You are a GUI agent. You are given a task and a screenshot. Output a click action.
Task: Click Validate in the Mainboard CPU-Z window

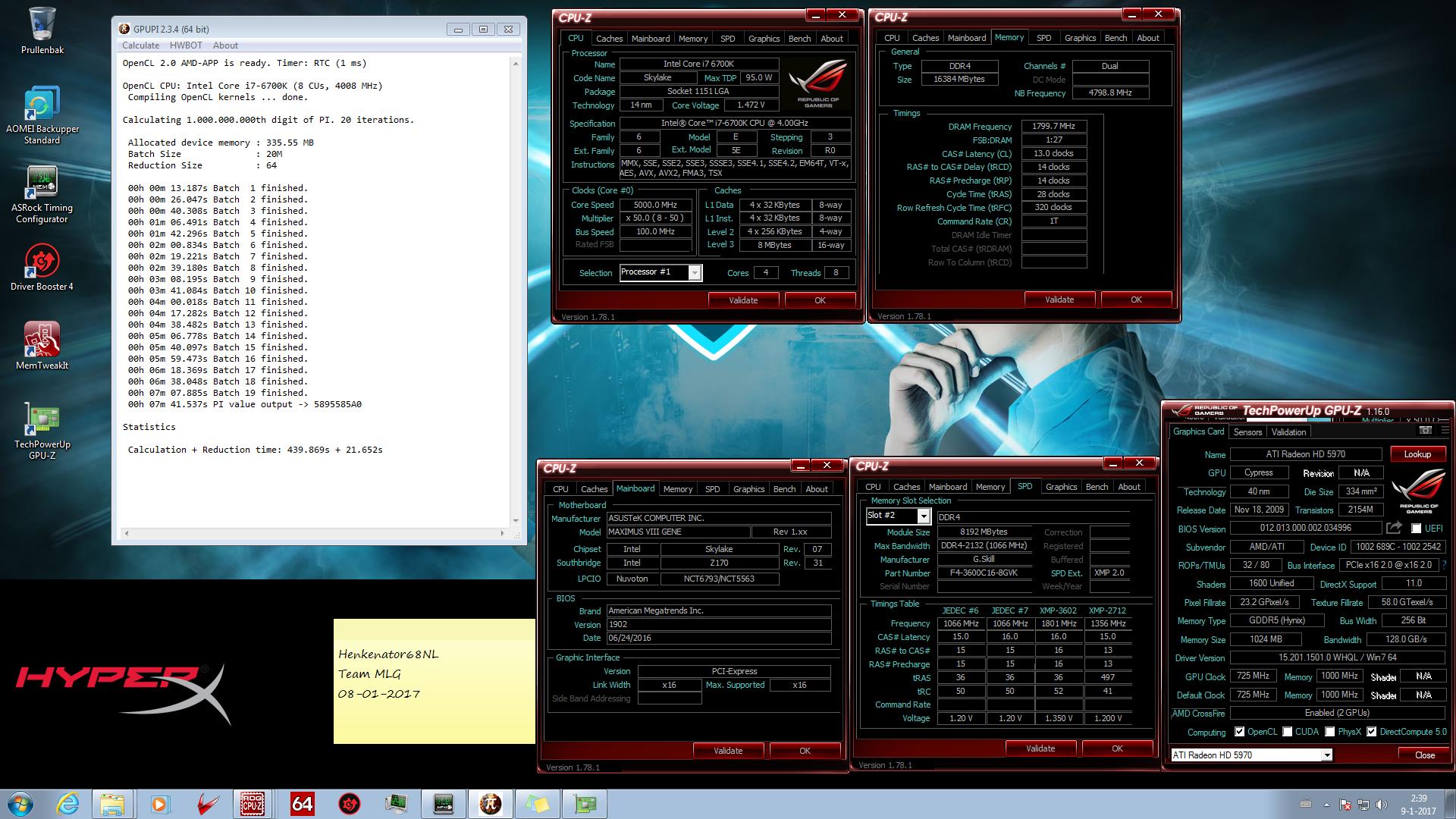(728, 751)
